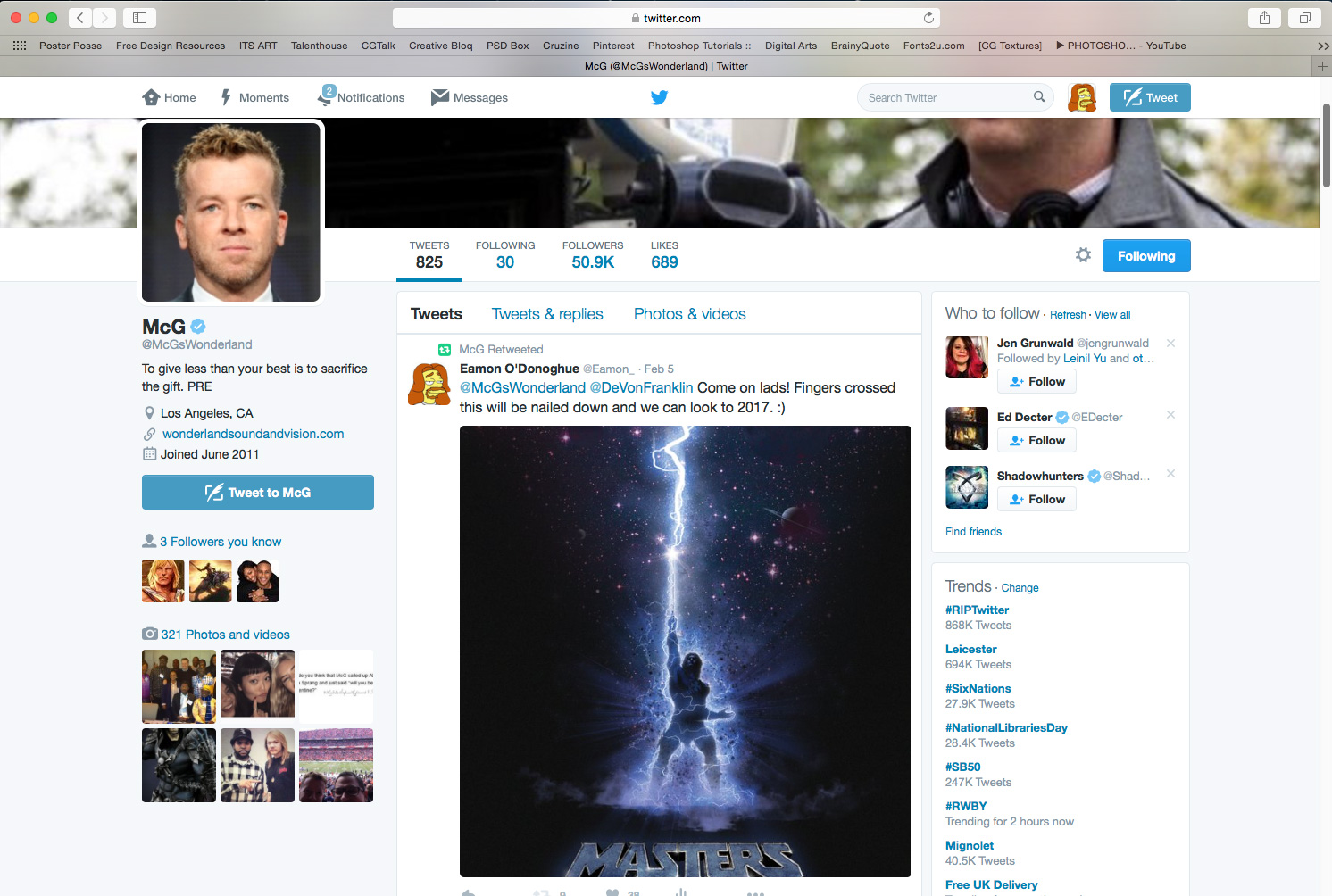
Task: Open the Followers 50.9K list
Action: (x=593, y=255)
